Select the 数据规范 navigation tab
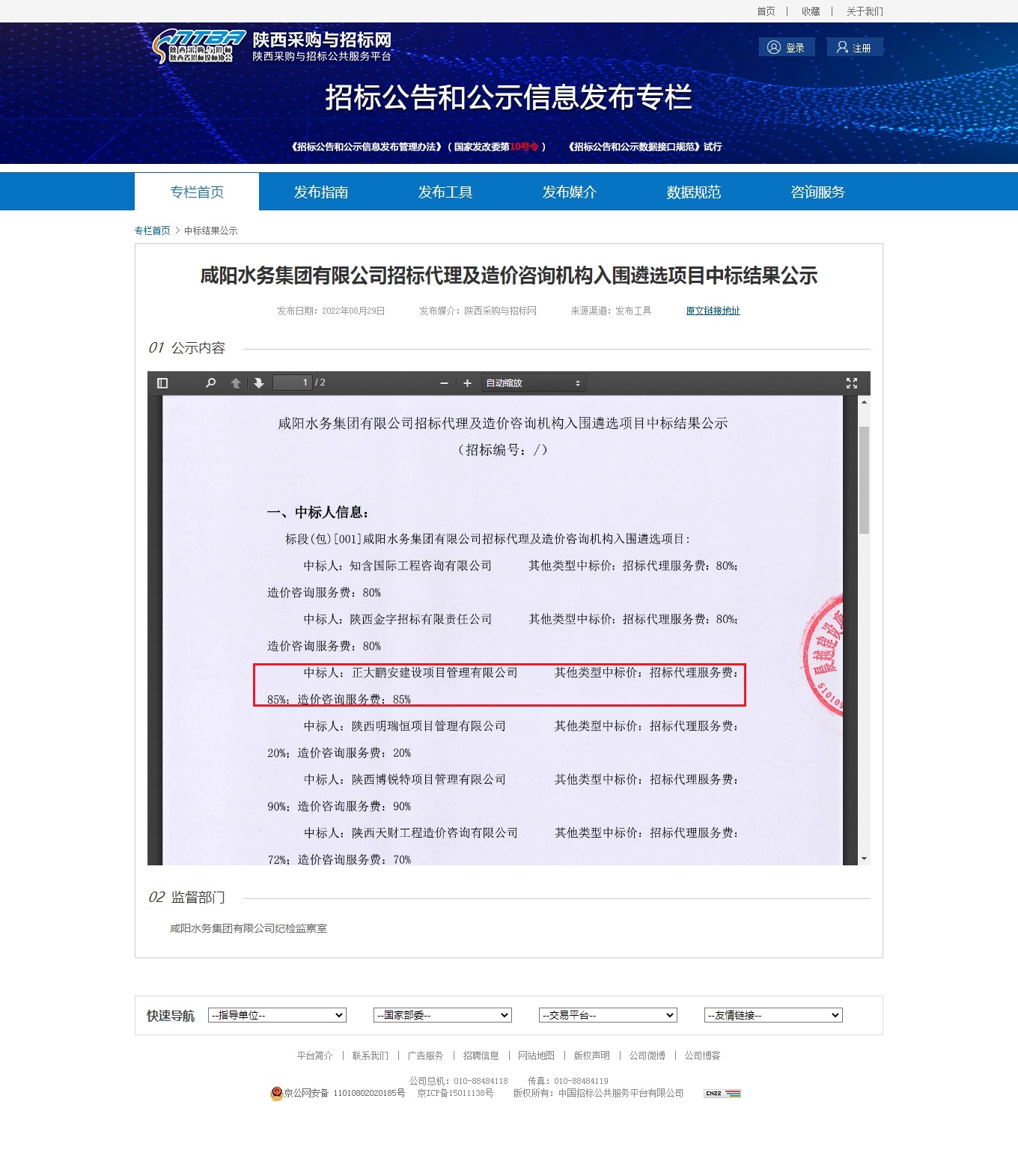This screenshot has height=1176, width=1018. pyautogui.click(x=694, y=192)
